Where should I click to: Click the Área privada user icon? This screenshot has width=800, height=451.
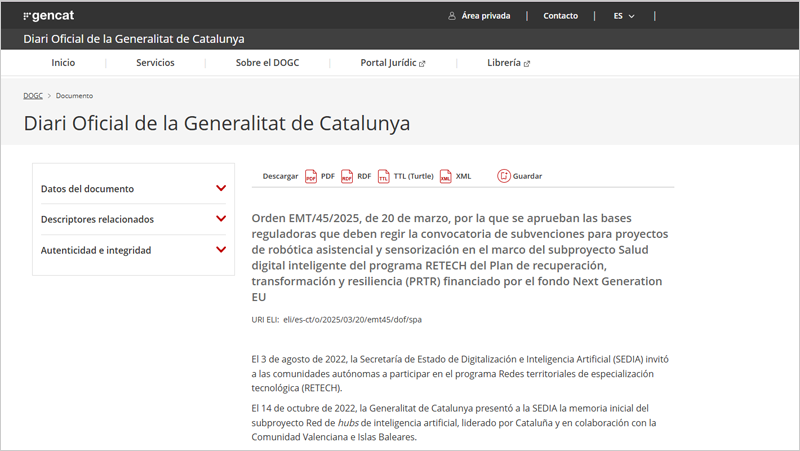pos(453,16)
